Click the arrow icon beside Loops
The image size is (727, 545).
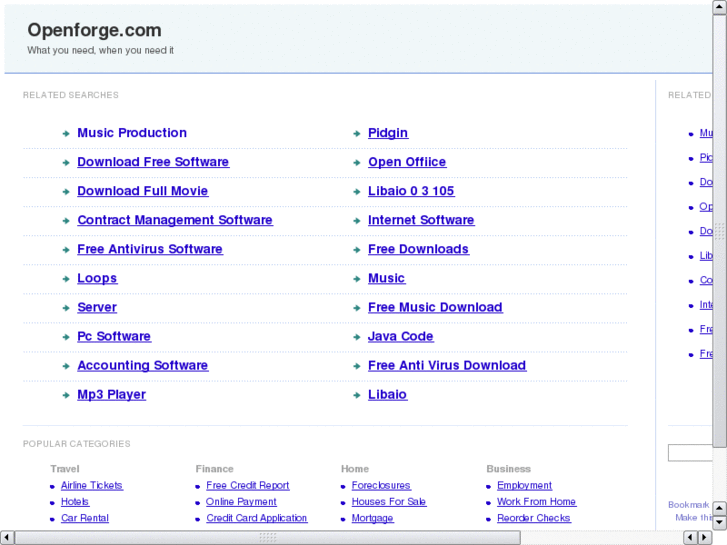click(66, 279)
